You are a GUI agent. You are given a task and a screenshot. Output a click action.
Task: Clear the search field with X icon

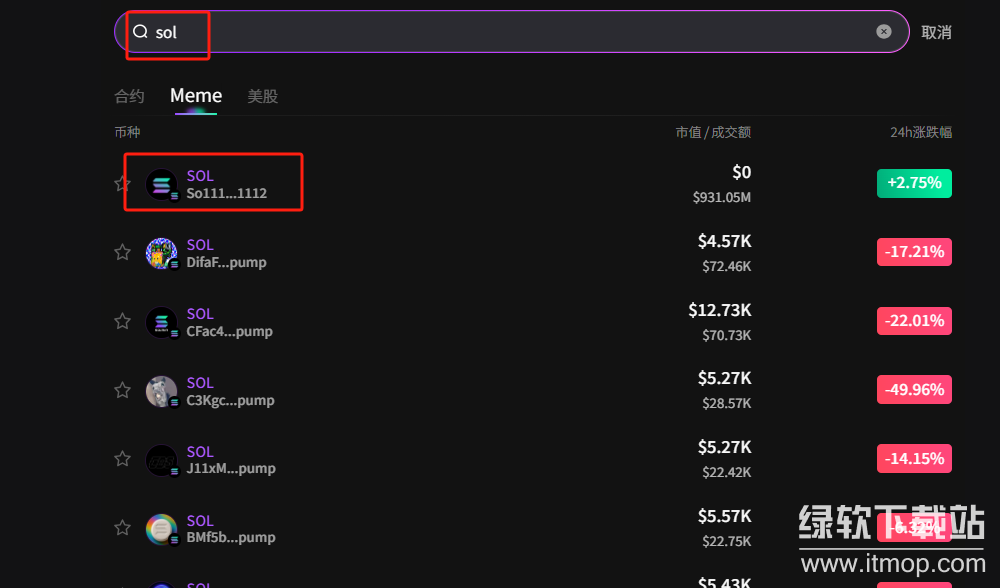pyautogui.click(x=884, y=32)
